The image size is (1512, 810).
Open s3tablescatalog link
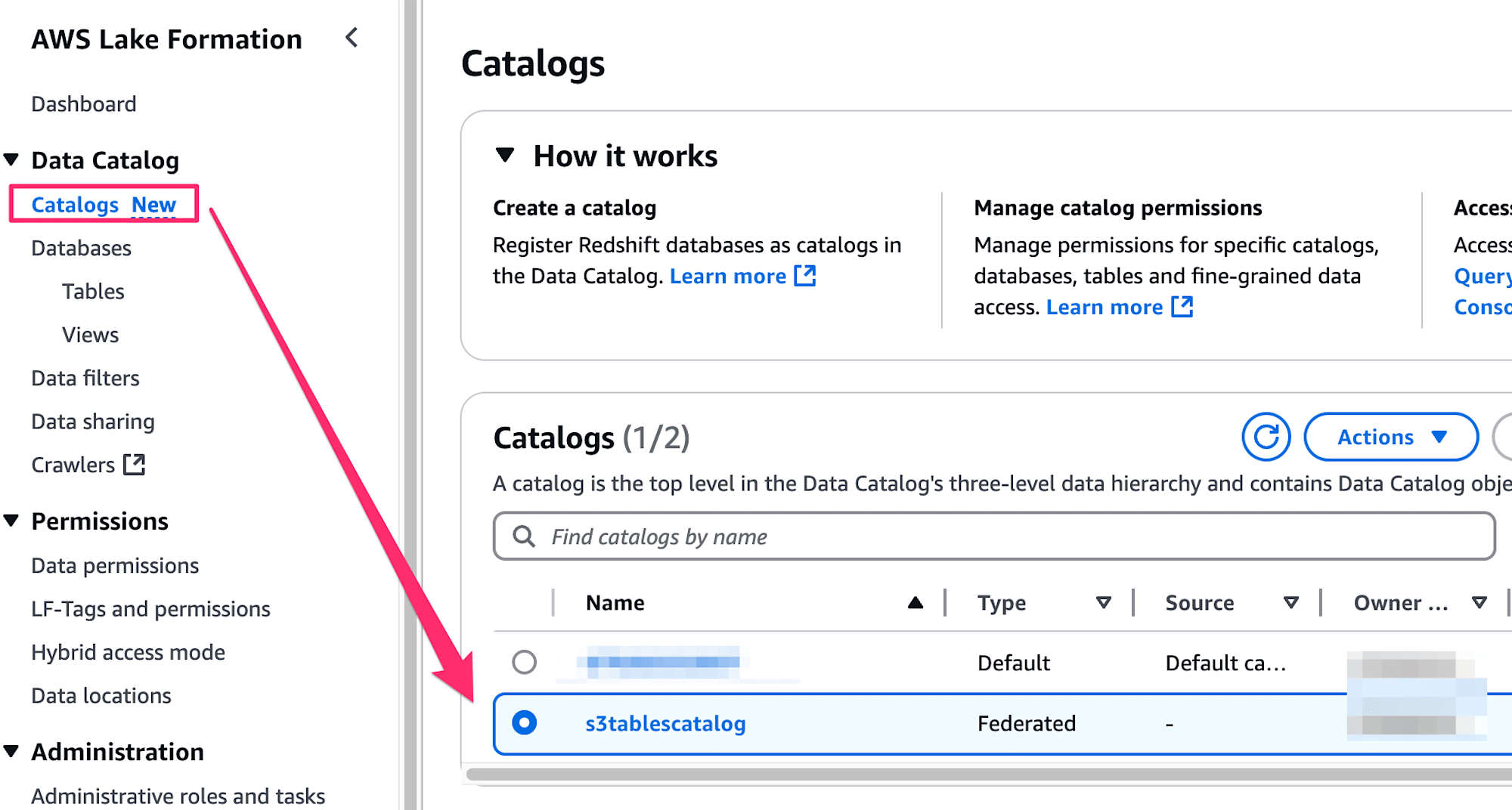click(x=665, y=723)
